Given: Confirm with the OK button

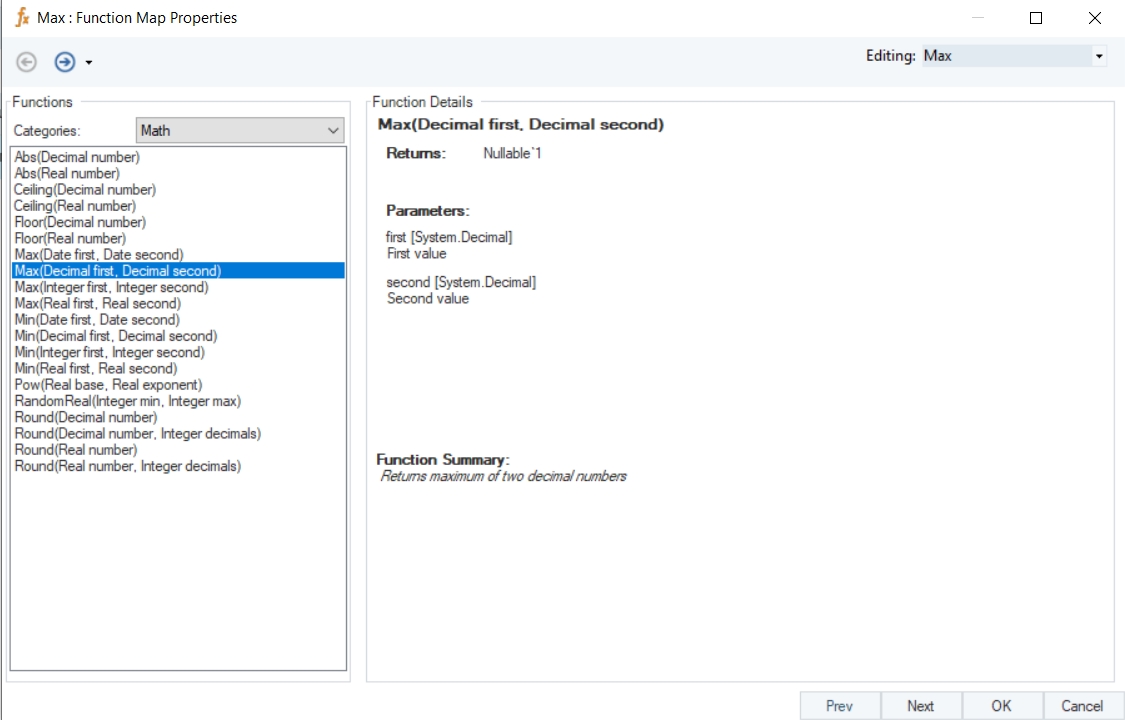Looking at the screenshot, I should click(1001, 706).
